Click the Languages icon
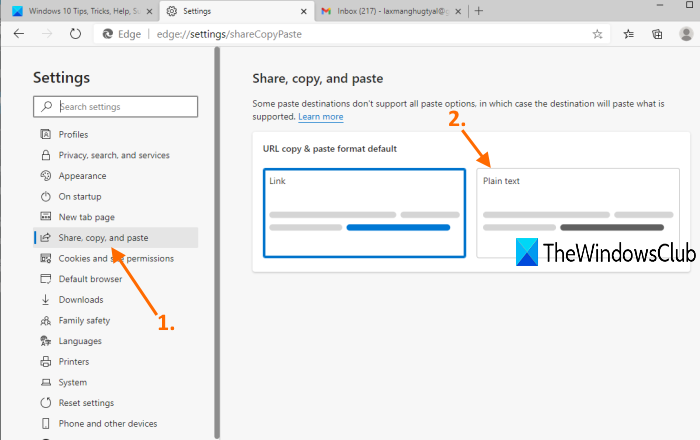Viewport: 700px width, 440px height. point(46,341)
